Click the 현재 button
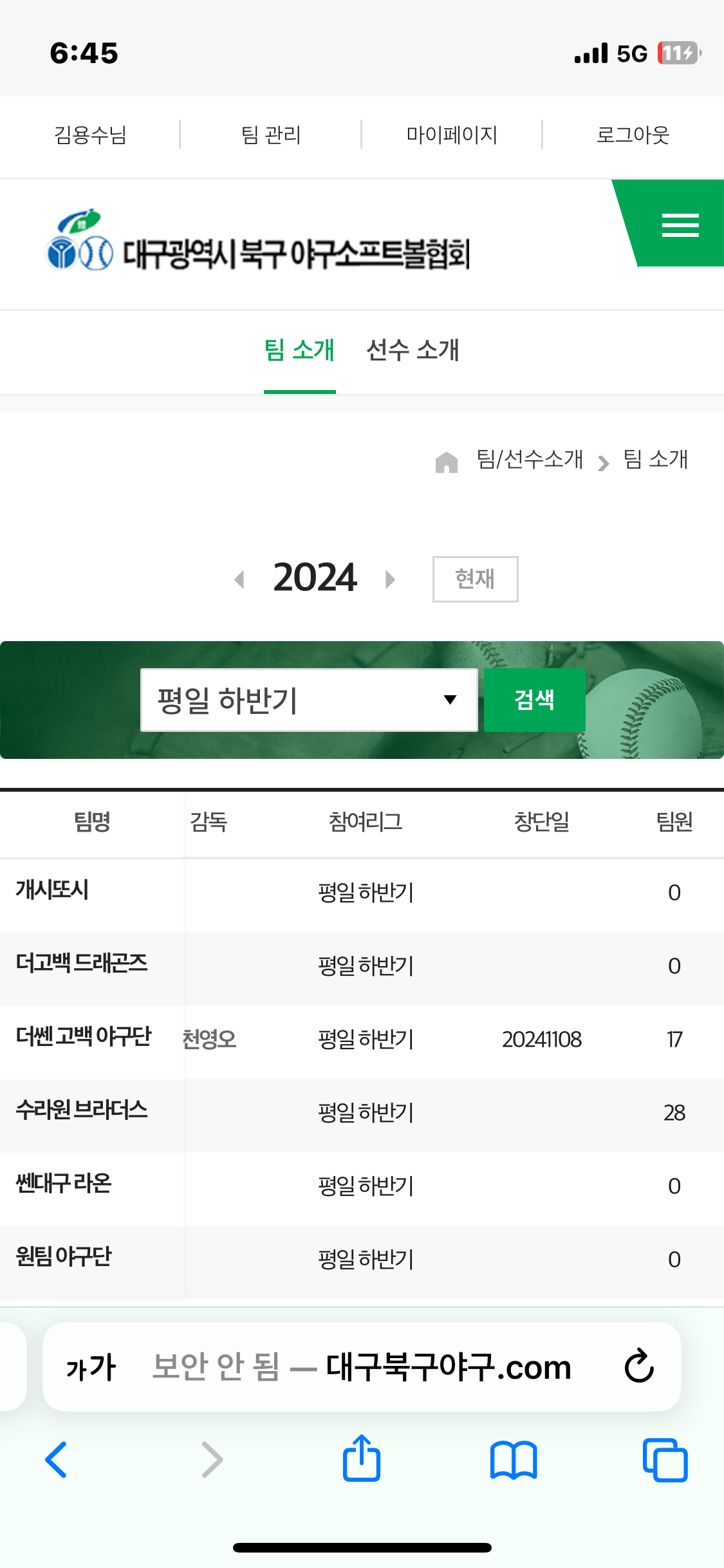 [x=475, y=579]
